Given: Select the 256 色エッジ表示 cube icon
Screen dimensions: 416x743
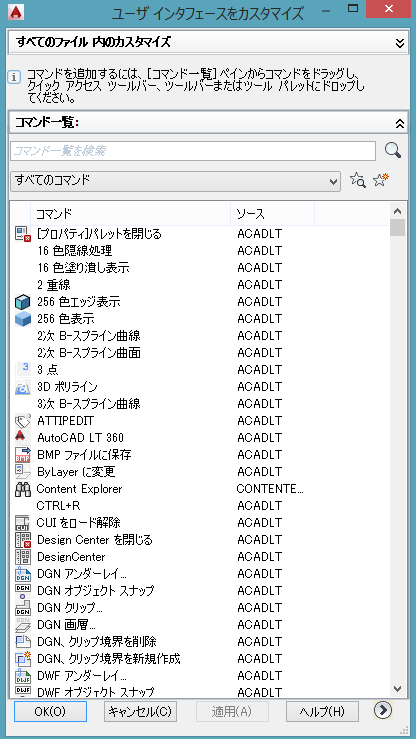Looking at the screenshot, I should coord(23,302).
